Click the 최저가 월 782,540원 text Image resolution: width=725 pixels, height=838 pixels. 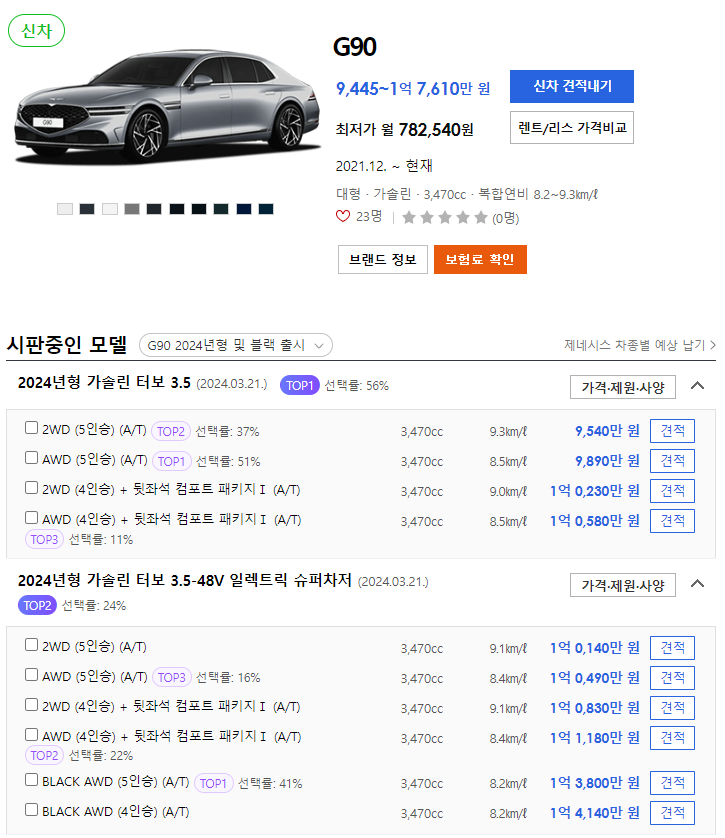(404, 129)
